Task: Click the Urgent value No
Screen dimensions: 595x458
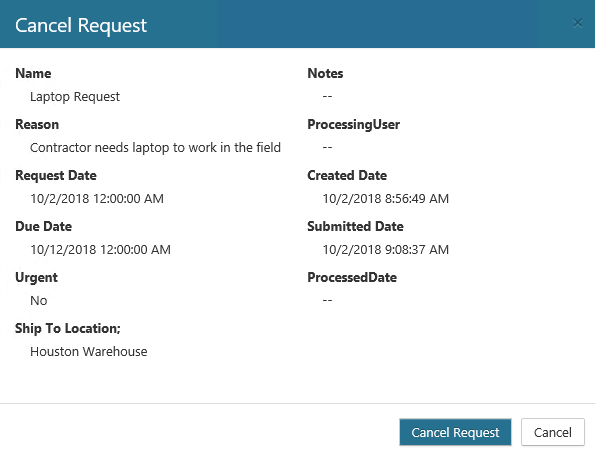Action: 39,301
